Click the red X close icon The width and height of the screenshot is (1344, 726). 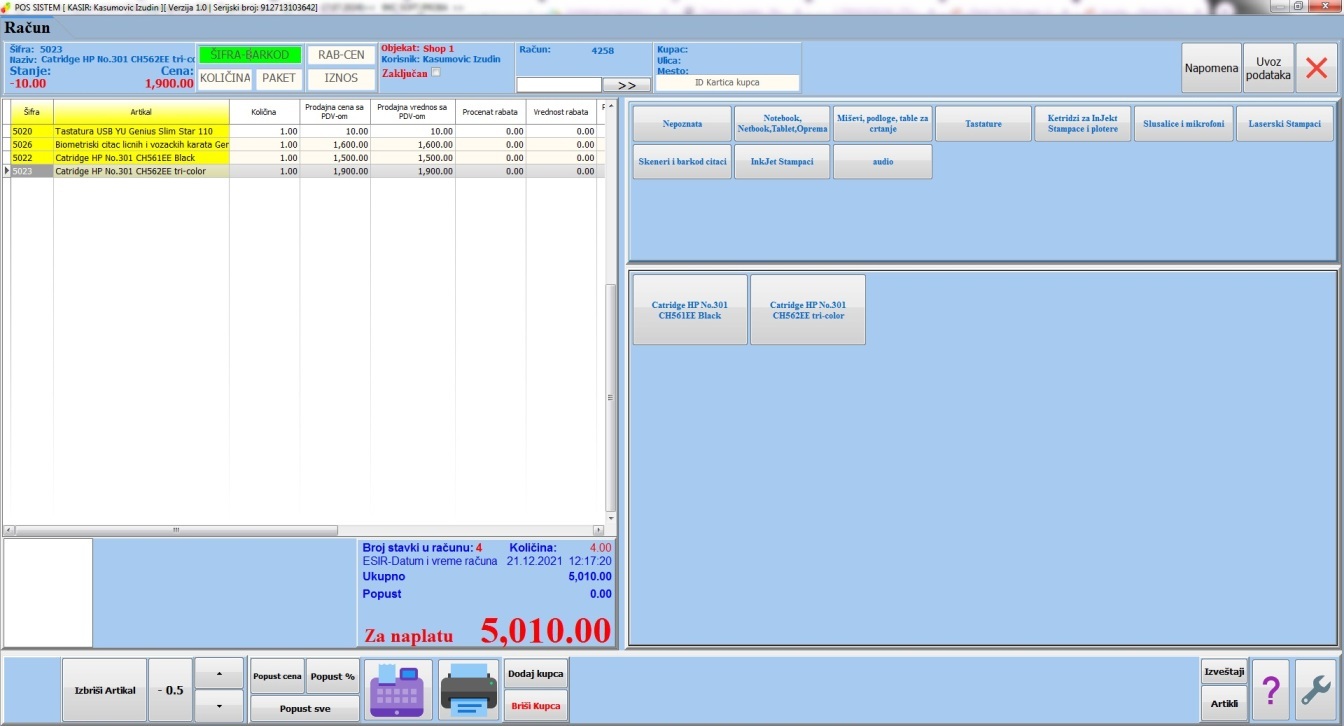(1316, 69)
